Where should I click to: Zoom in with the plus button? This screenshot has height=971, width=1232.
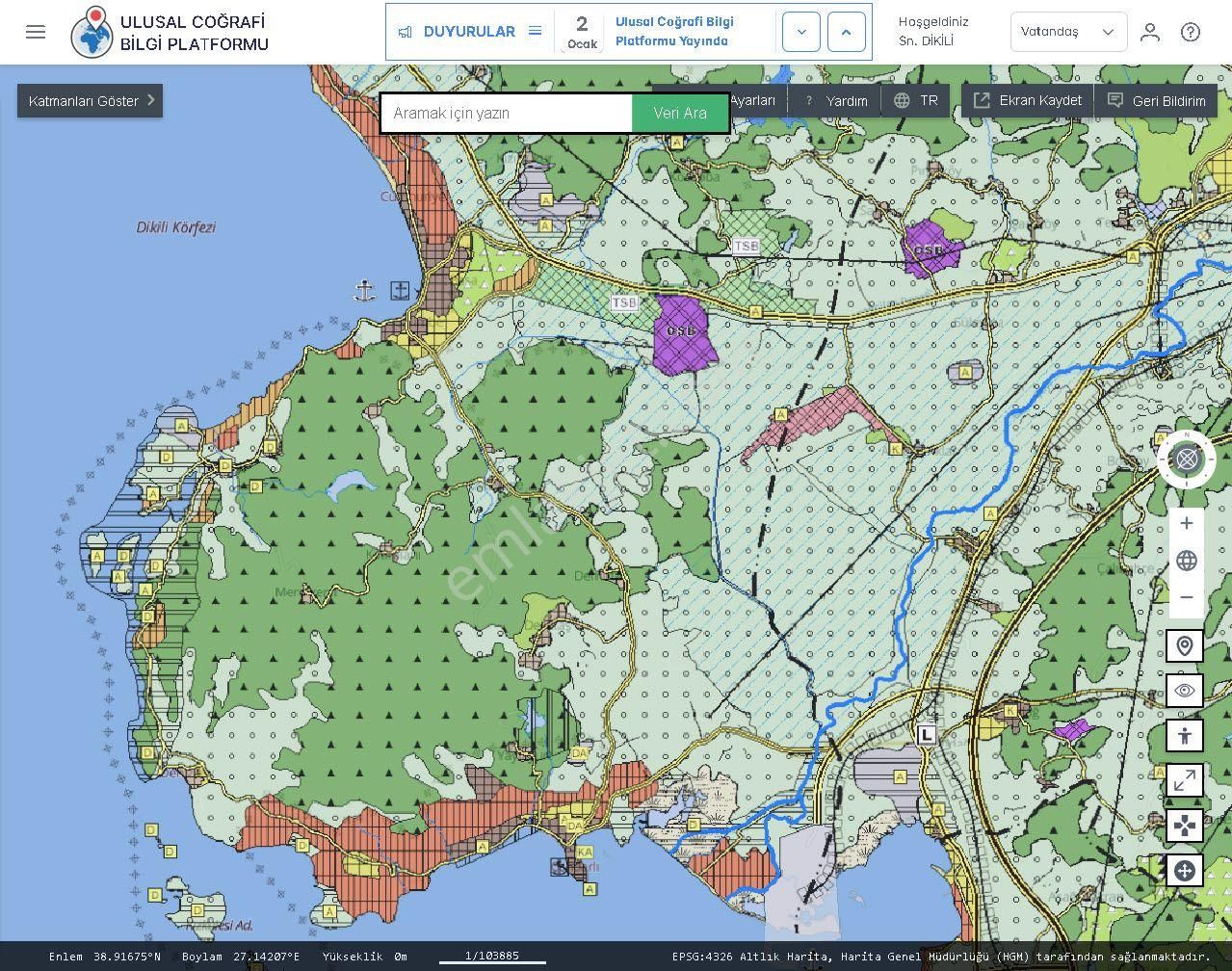1186,523
